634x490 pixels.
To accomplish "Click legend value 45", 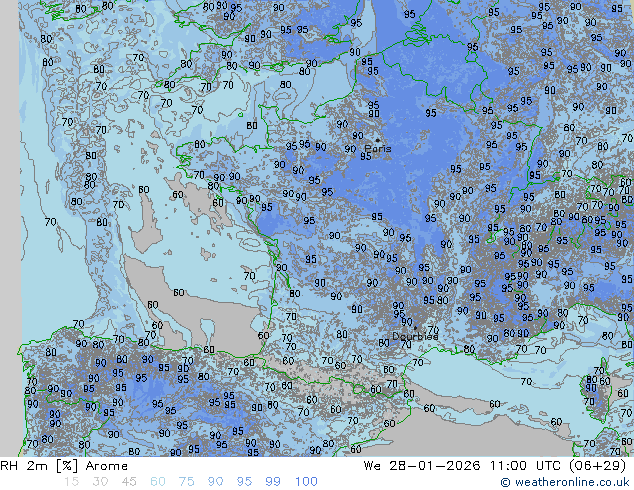I will point(129,482).
